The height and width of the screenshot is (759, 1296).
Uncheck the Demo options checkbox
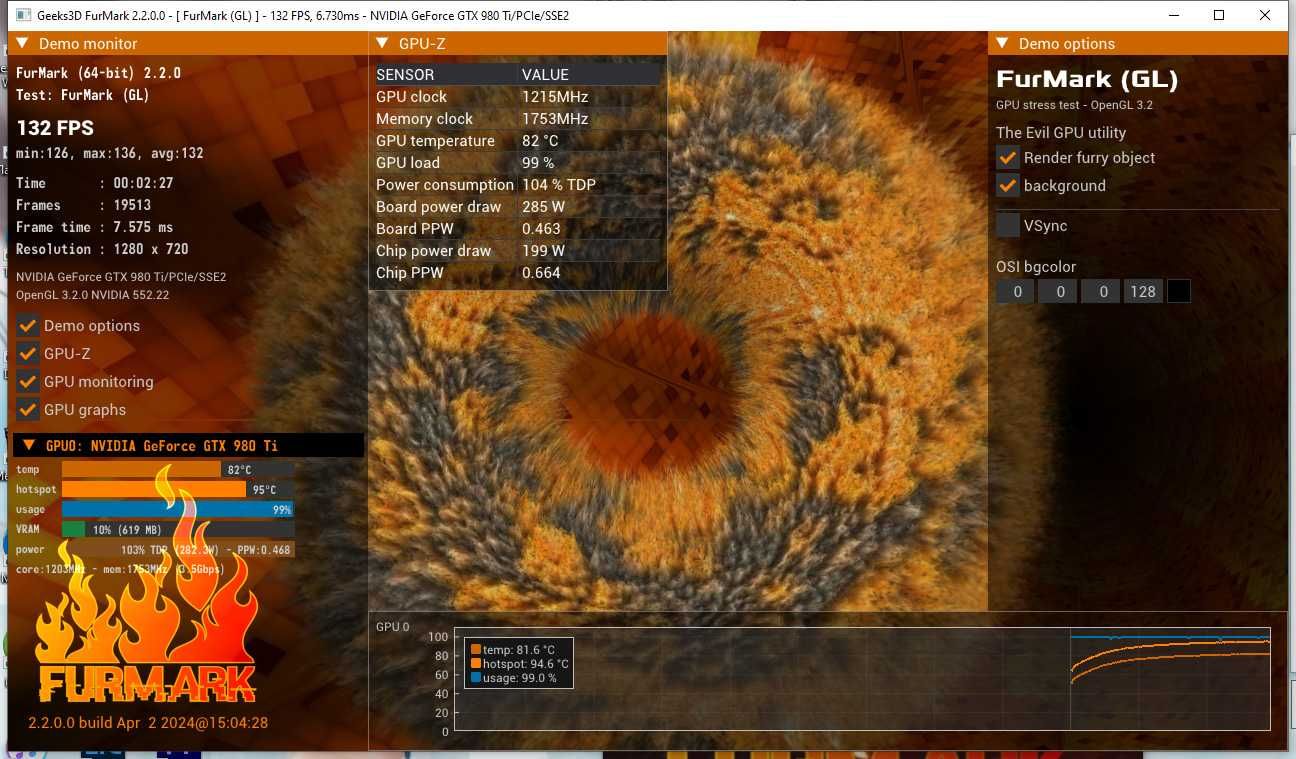pyautogui.click(x=28, y=326)
